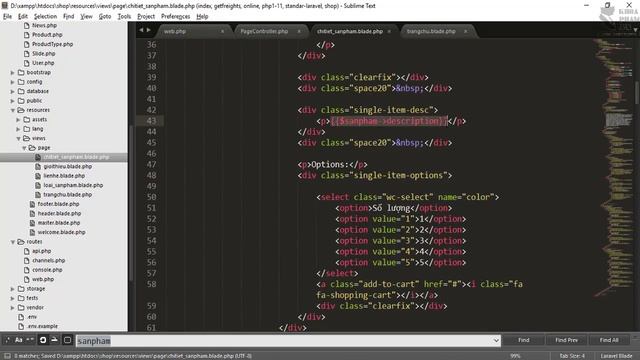Click header.blade.php file icon
Image resolution: width=640 pixels, height=360 pixels.
click(x=32, y=213)
